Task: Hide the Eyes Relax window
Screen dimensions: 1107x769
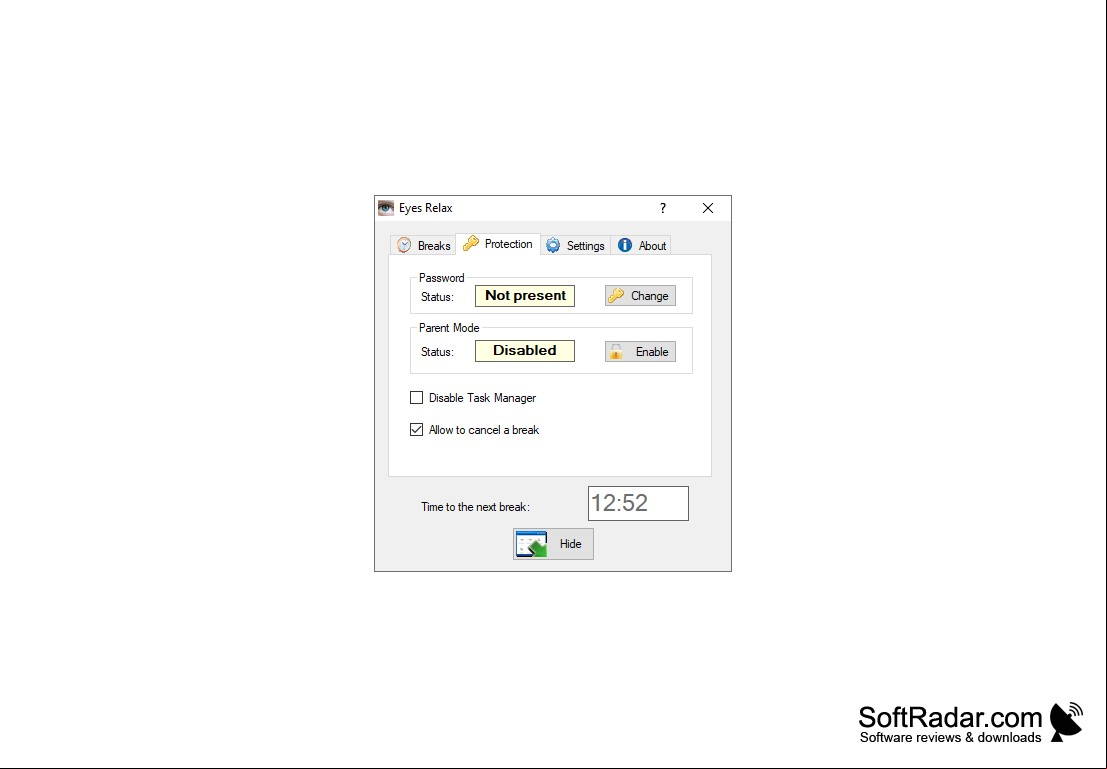Action: [x=554, y=544]
